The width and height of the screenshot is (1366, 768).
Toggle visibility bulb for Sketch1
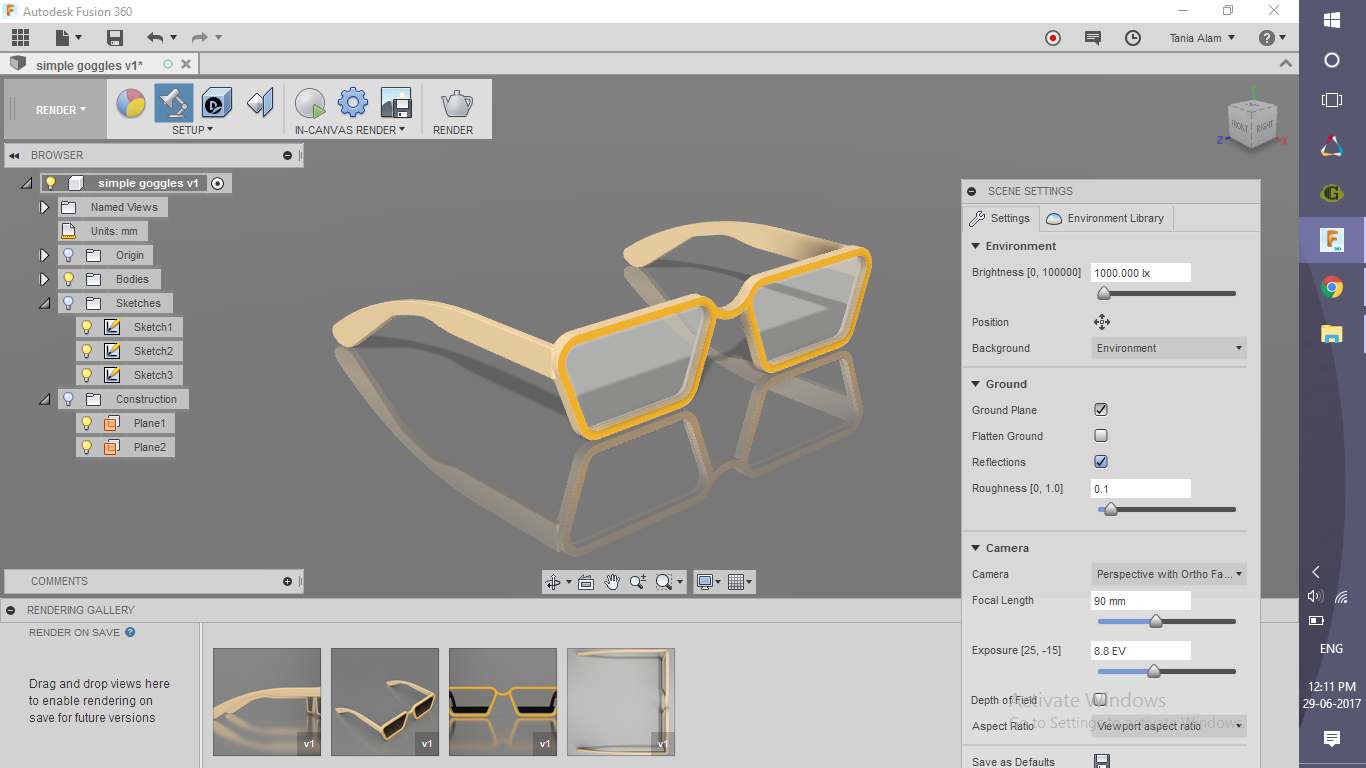87,327
